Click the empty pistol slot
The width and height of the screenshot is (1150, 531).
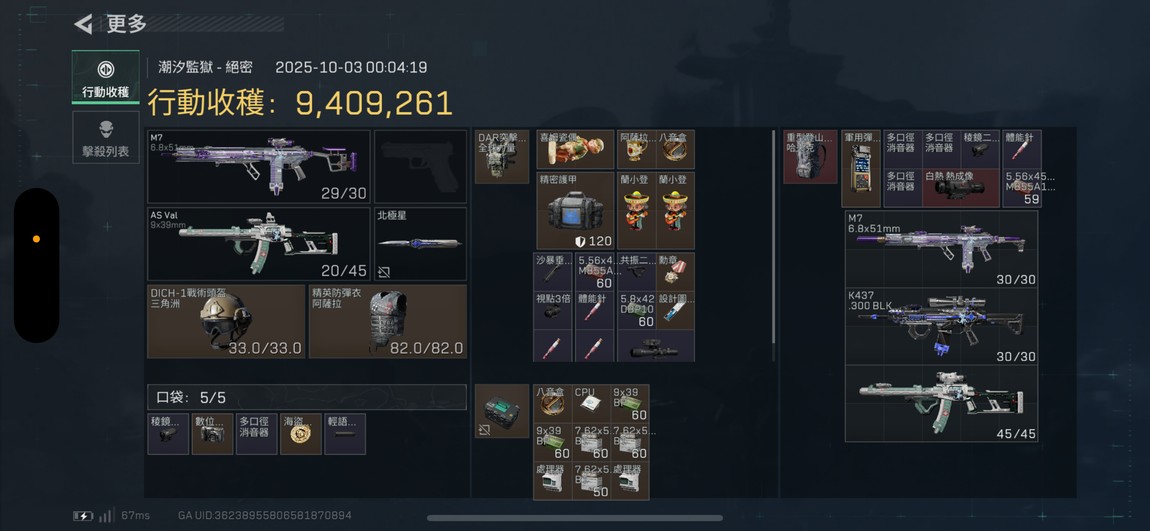click(420, 166)
